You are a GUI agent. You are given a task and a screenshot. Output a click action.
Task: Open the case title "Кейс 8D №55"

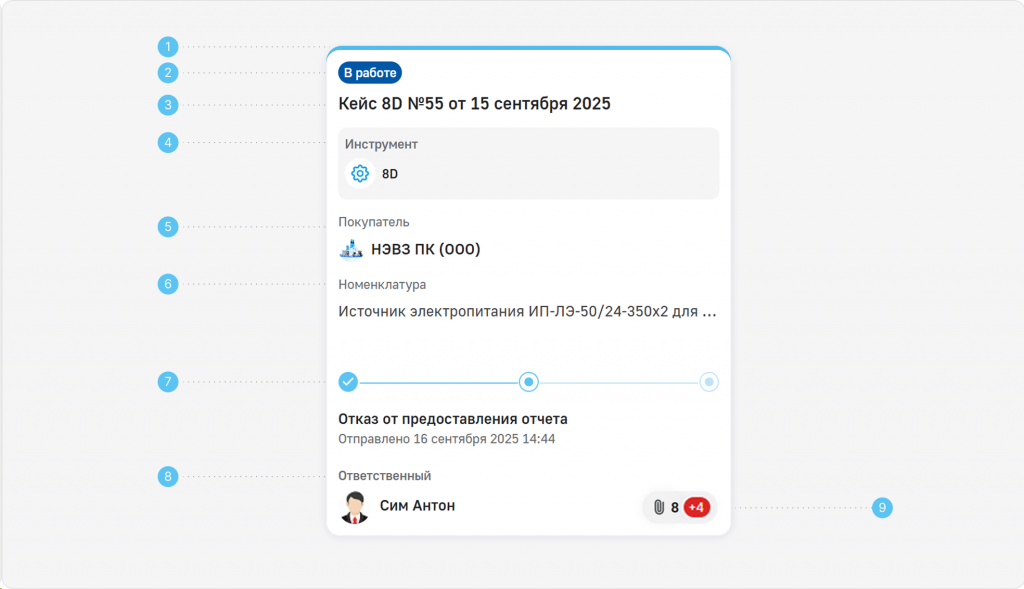click(474, 104)
